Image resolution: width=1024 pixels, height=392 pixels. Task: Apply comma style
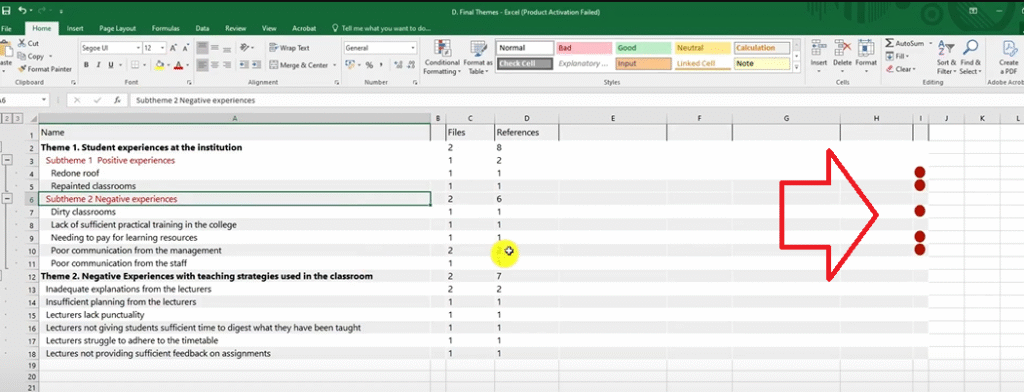(381, 65)
